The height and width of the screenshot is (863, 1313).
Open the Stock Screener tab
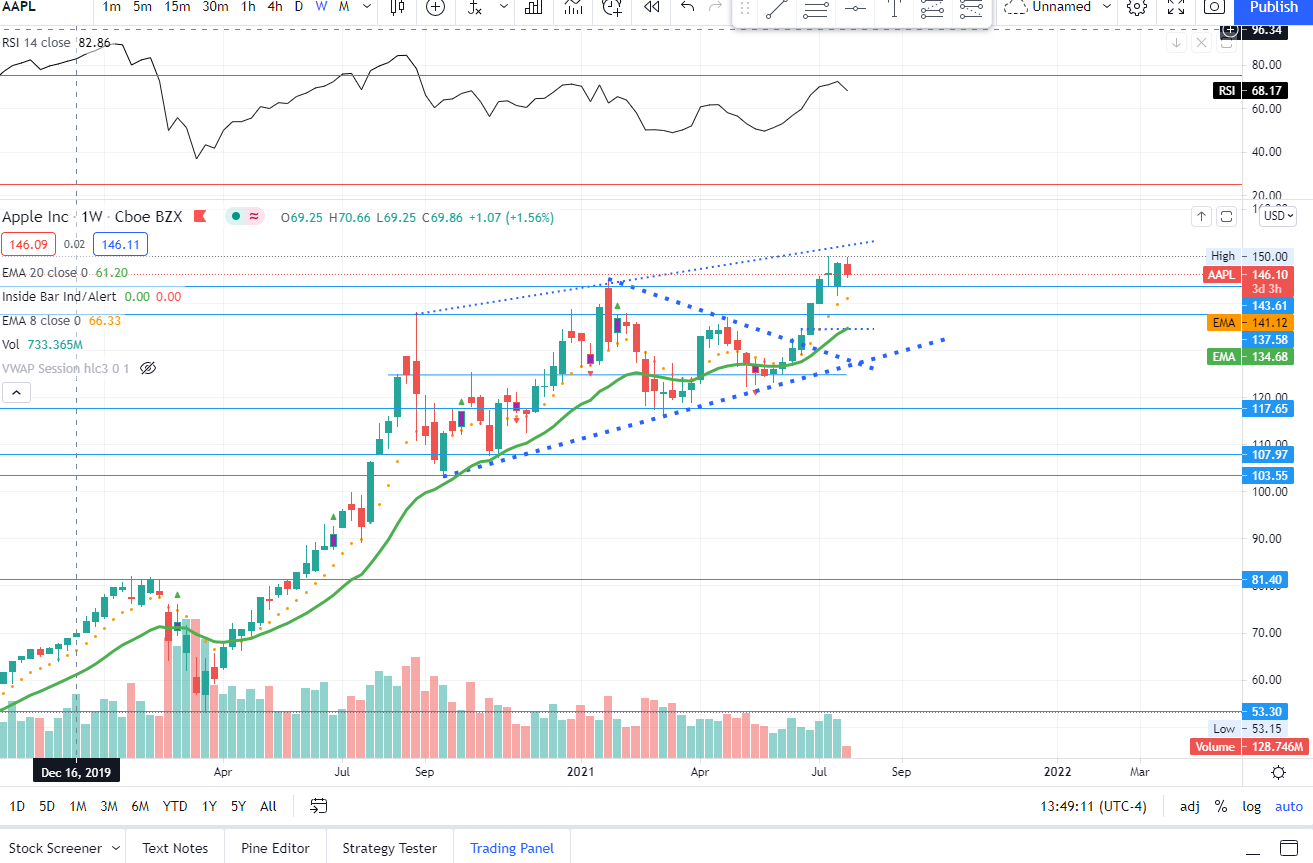pos(55,848)
